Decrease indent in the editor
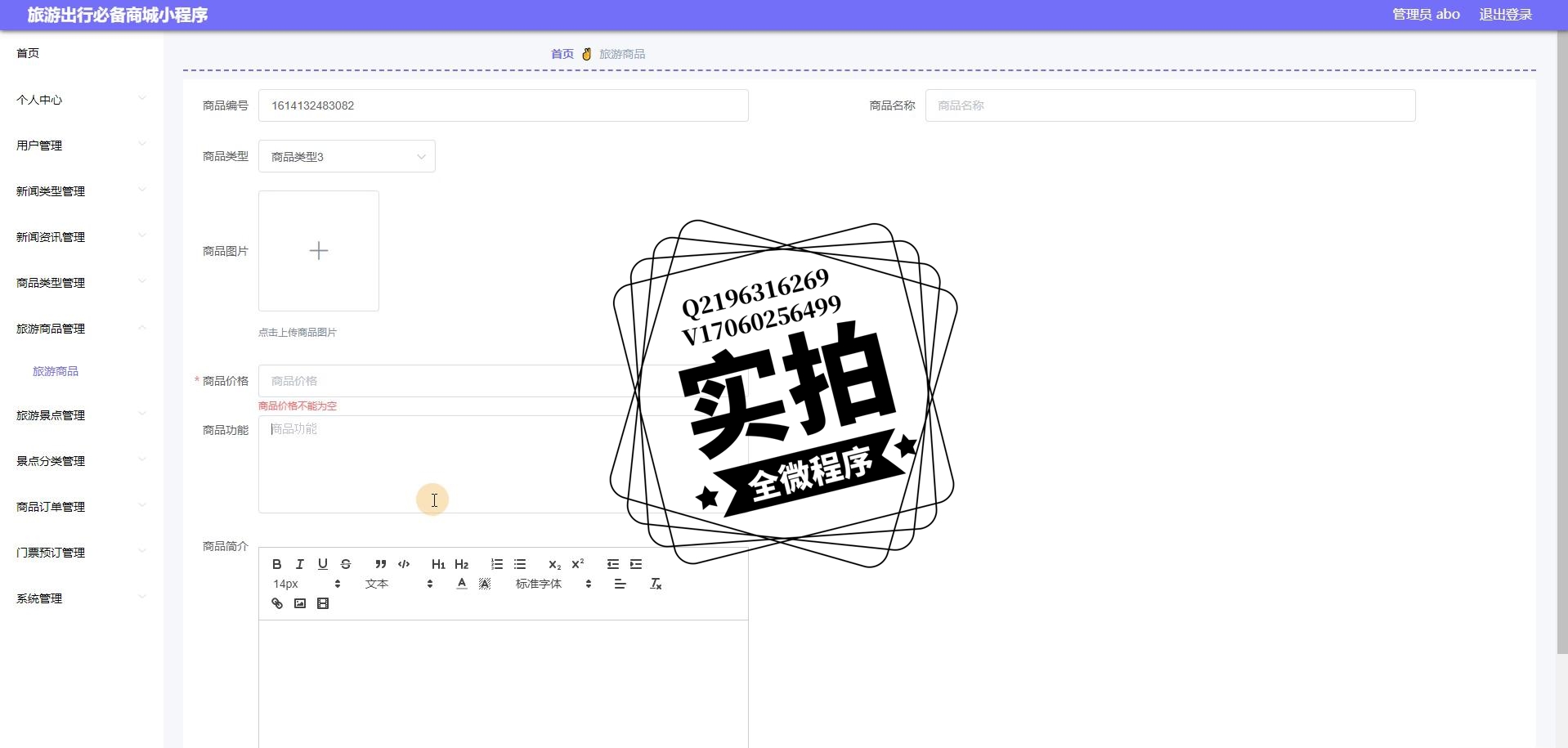Screen dimensions: 1568x748 coord(613,564)
